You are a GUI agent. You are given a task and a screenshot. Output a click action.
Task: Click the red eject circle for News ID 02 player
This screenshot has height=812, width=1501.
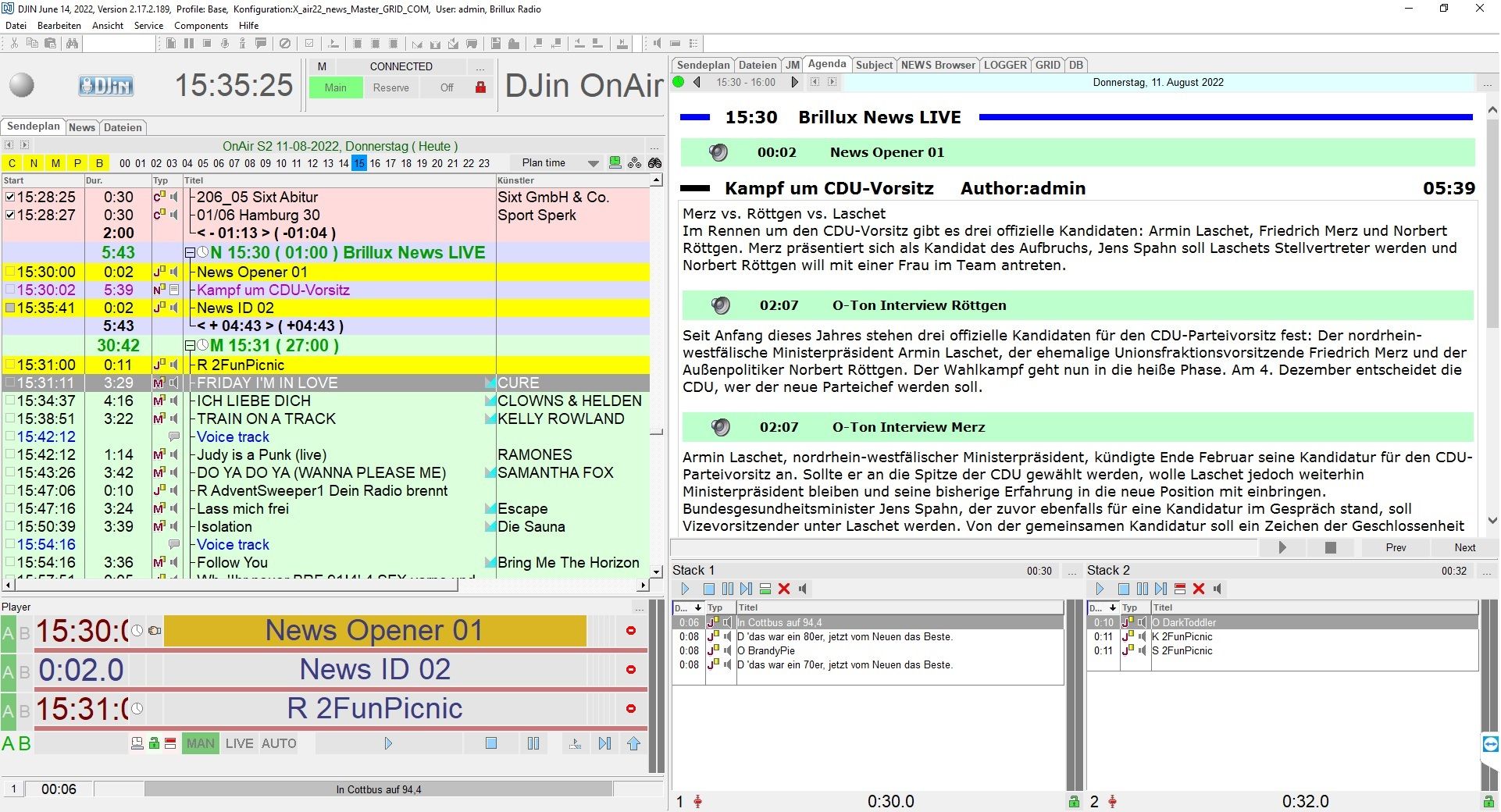(631, 670)
